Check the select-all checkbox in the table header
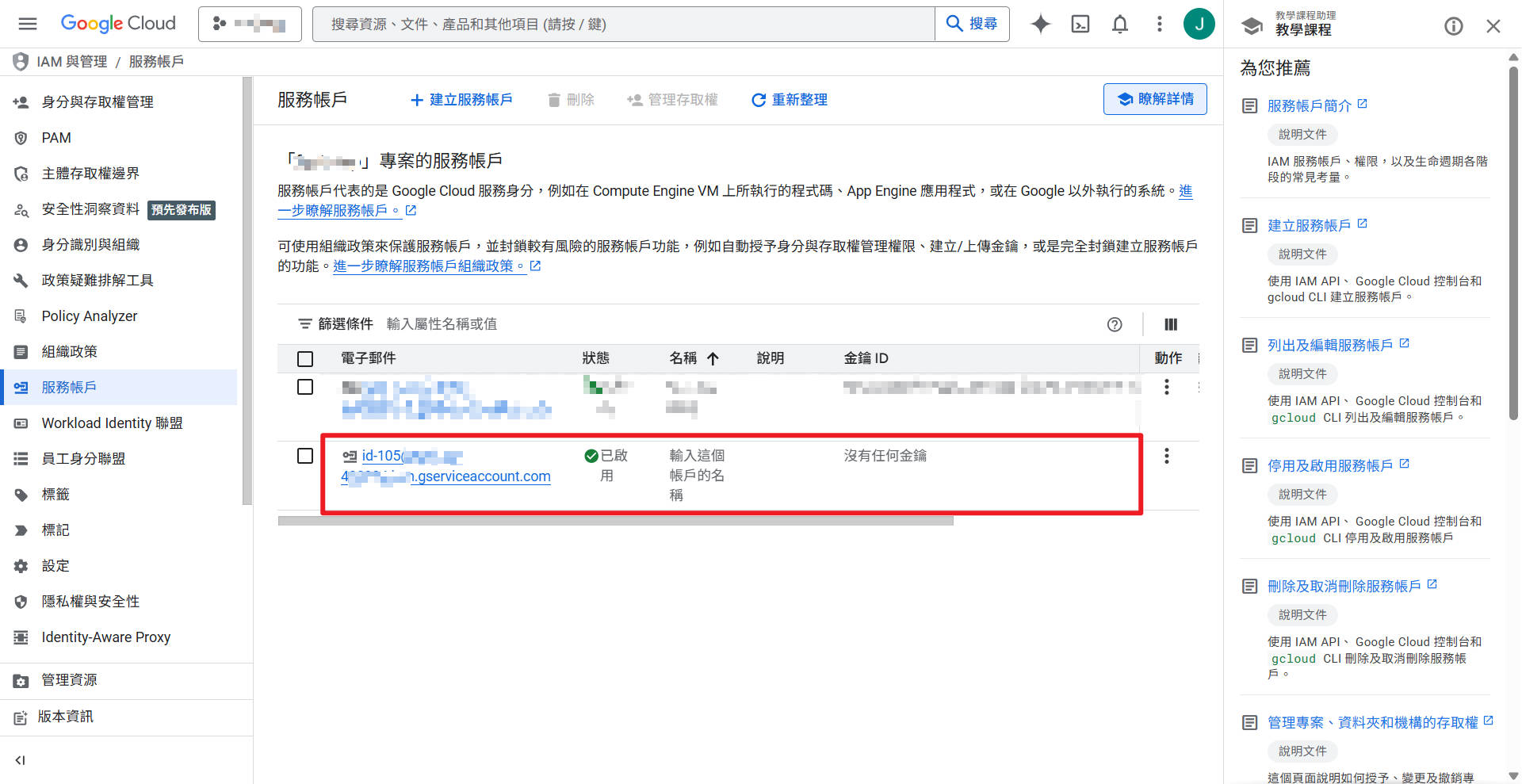Viewport: 1522px width, 784px height. (305, 358)
